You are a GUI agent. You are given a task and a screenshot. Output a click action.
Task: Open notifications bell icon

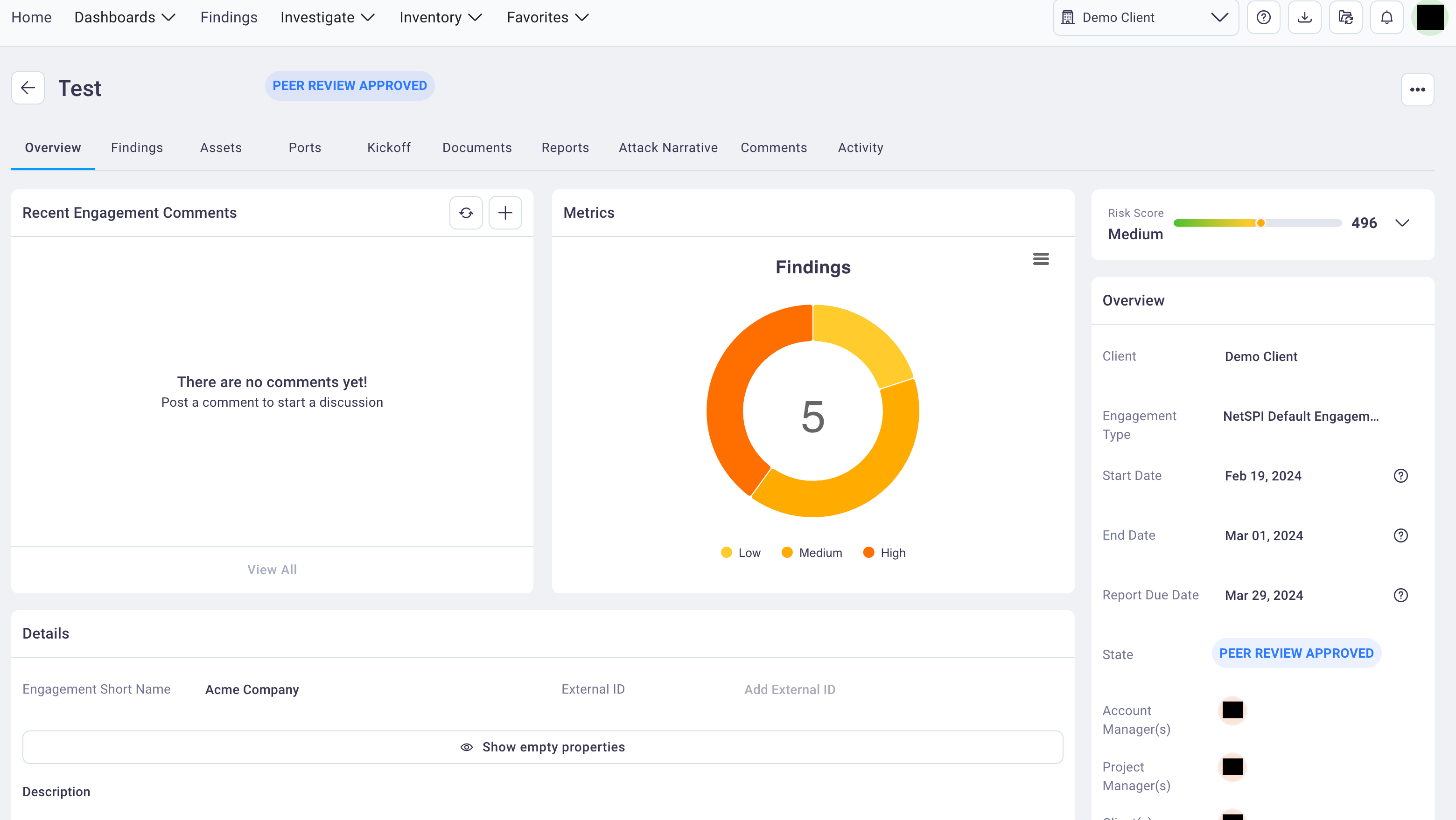pos(1386,18)
